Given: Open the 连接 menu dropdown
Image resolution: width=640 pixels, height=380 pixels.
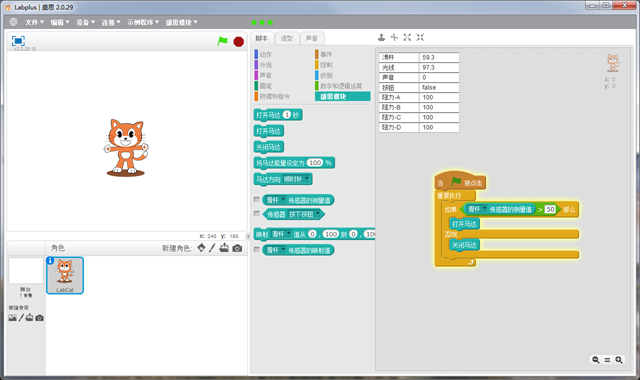Looking at the screenshot, I should 111,22.
